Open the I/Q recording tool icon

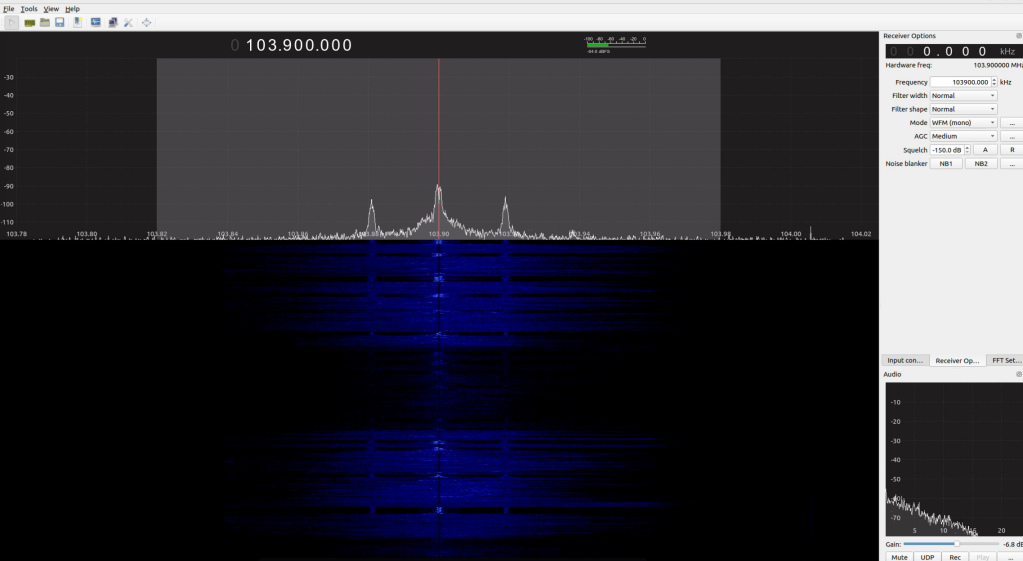coord(96,22)
